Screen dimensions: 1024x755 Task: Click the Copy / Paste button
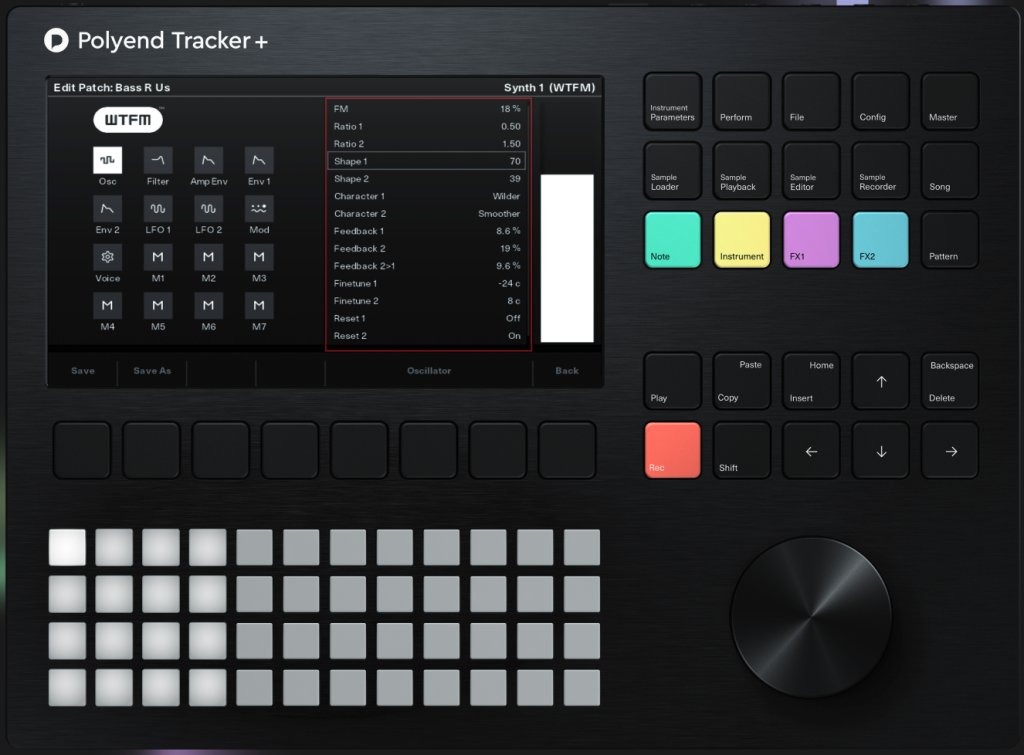pyautogui.click(x=742, y=381)
